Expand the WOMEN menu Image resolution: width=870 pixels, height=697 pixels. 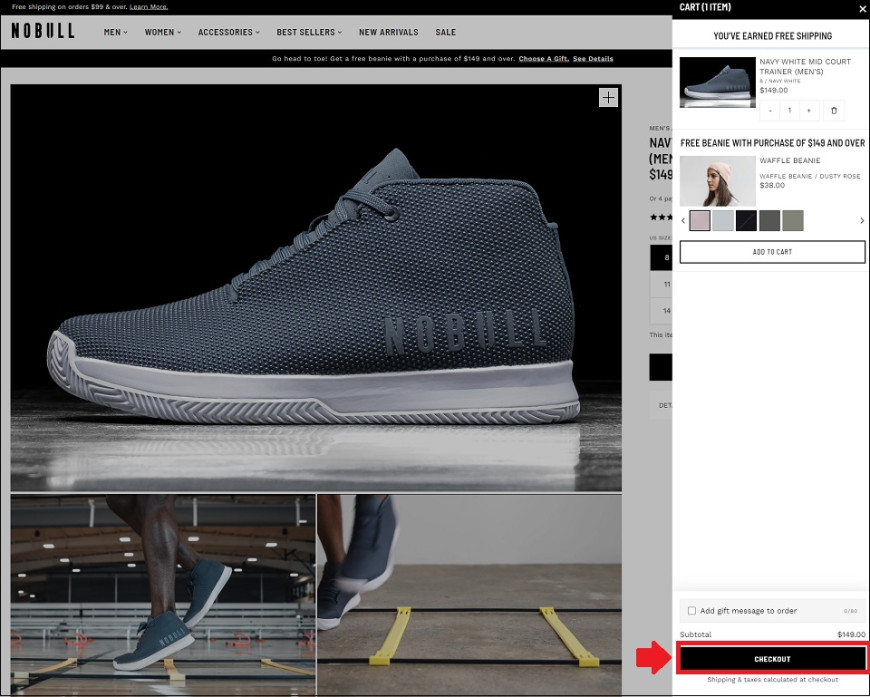tap(163, 32)
